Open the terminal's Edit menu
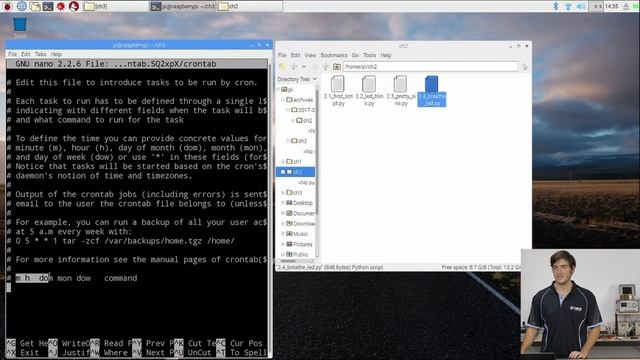 pyautogui.click(x=26, y=54)
